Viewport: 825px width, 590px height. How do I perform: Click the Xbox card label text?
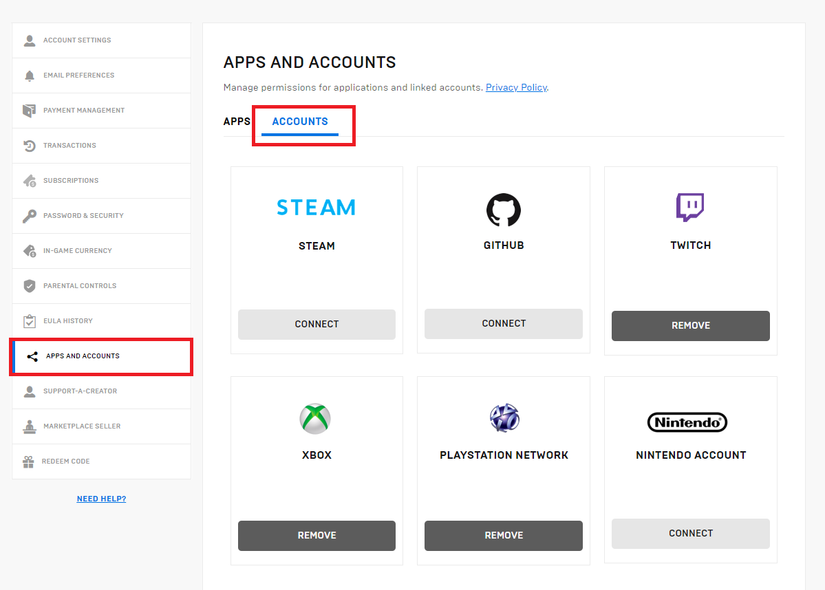[317, 455]
